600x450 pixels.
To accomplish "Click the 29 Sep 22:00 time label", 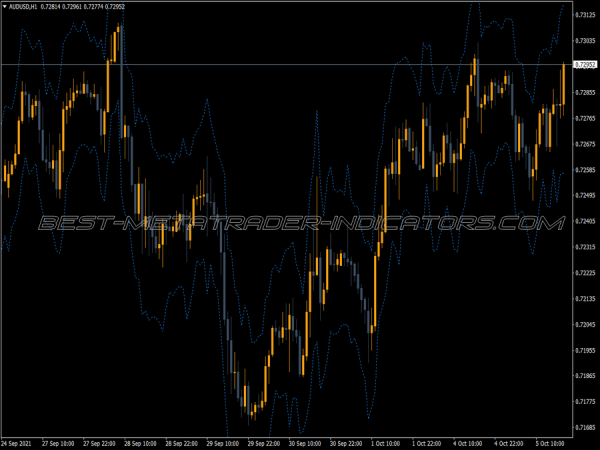I will pos(264,443).
